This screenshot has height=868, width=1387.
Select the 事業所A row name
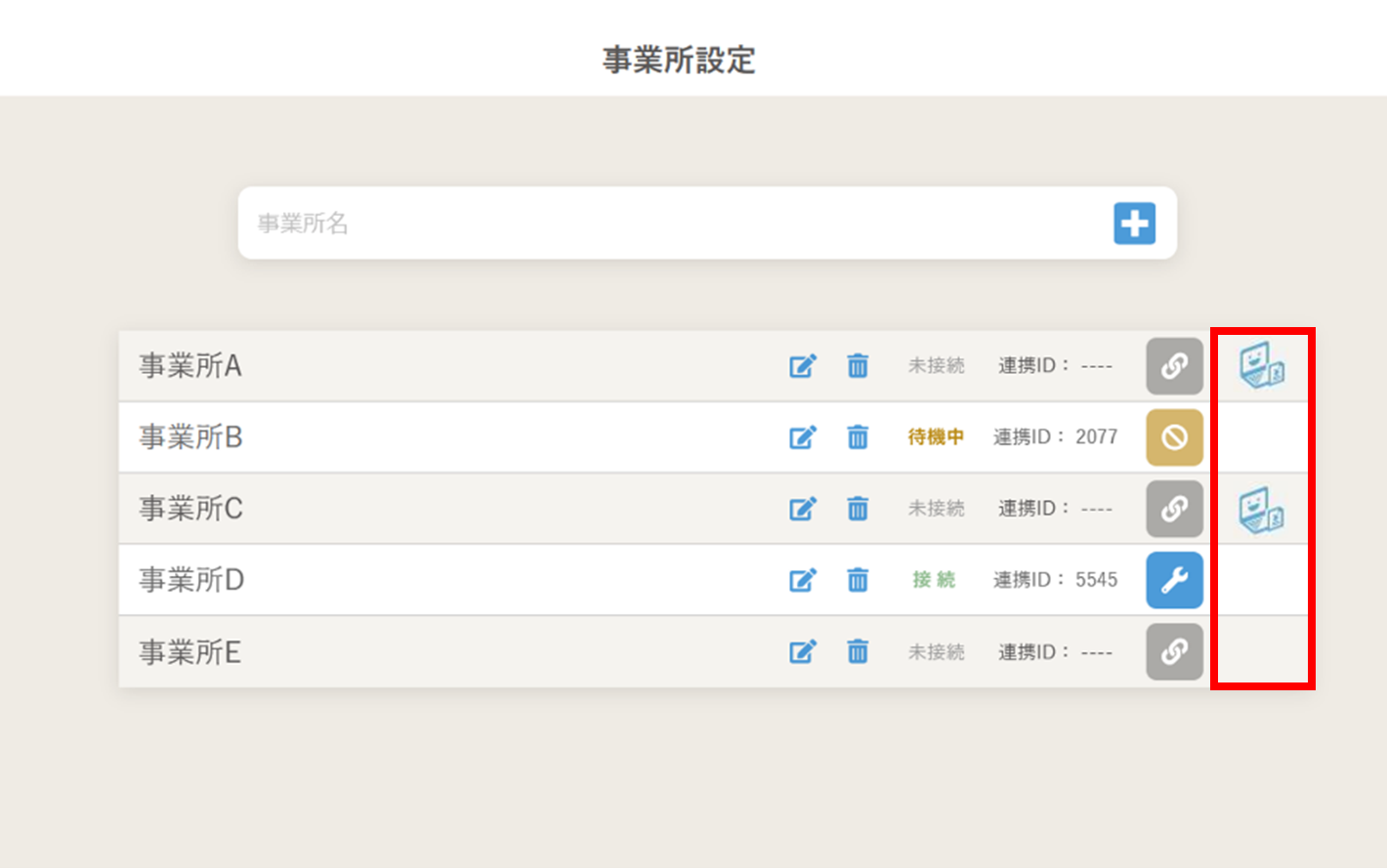tap(190, 365)
